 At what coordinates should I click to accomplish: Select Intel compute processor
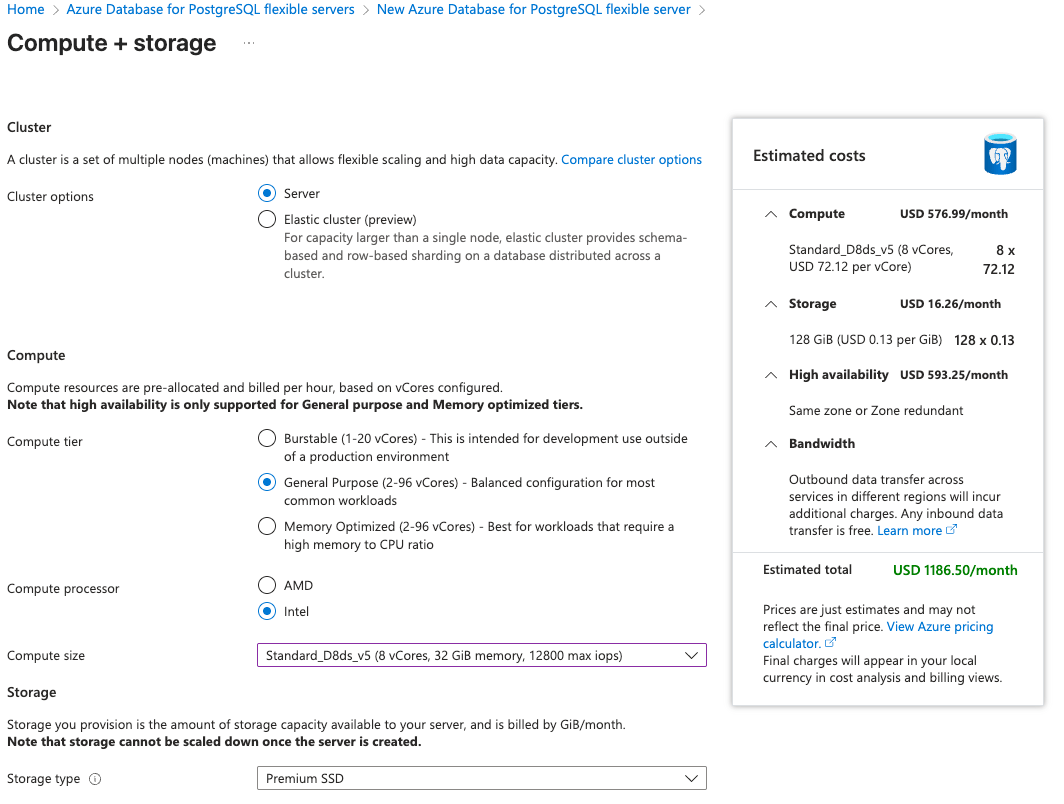click(x=267, y=612)
